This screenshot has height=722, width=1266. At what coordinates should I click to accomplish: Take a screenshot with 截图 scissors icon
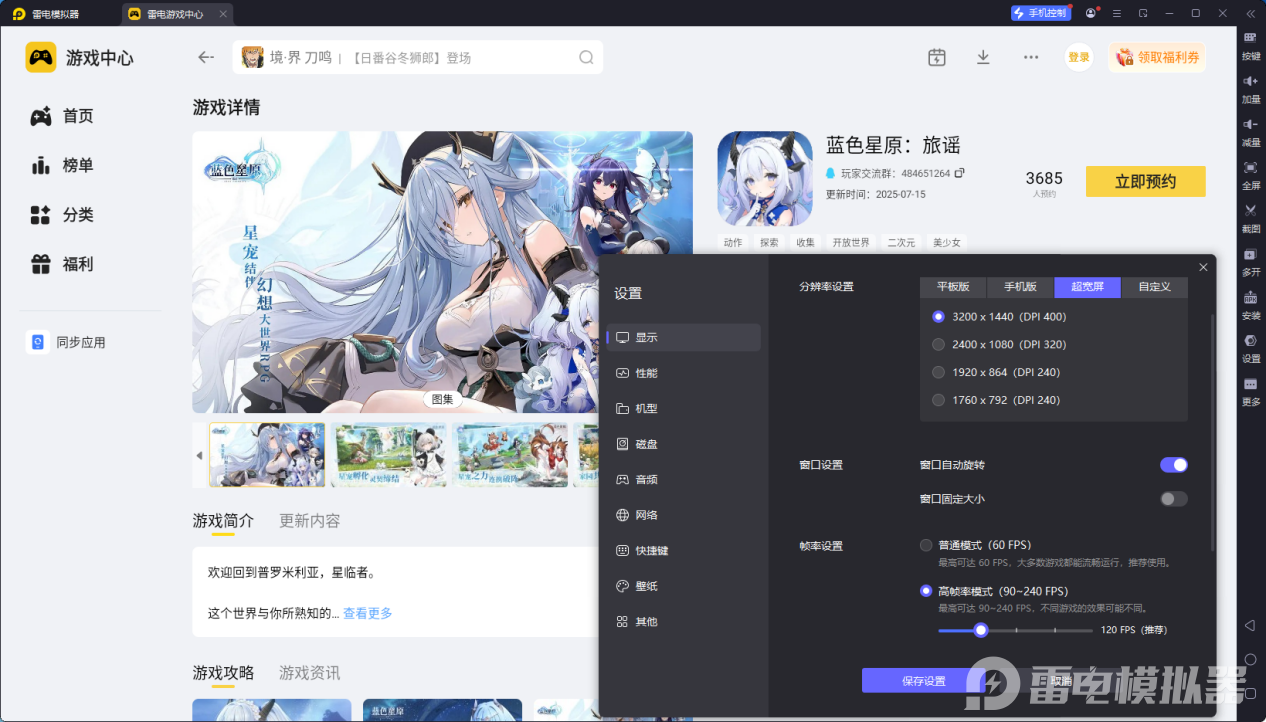pyautogui.click(x=1250, y=210)
